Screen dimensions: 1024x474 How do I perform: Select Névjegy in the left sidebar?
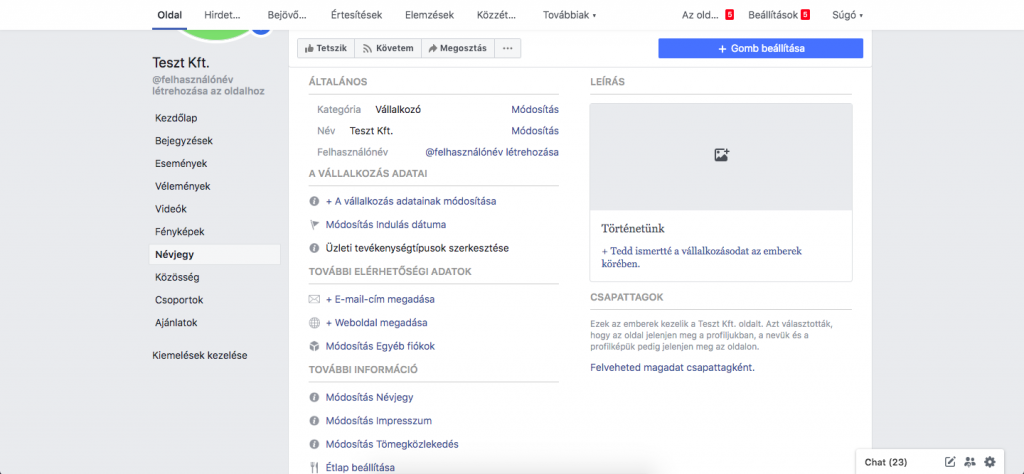(215, 255)
